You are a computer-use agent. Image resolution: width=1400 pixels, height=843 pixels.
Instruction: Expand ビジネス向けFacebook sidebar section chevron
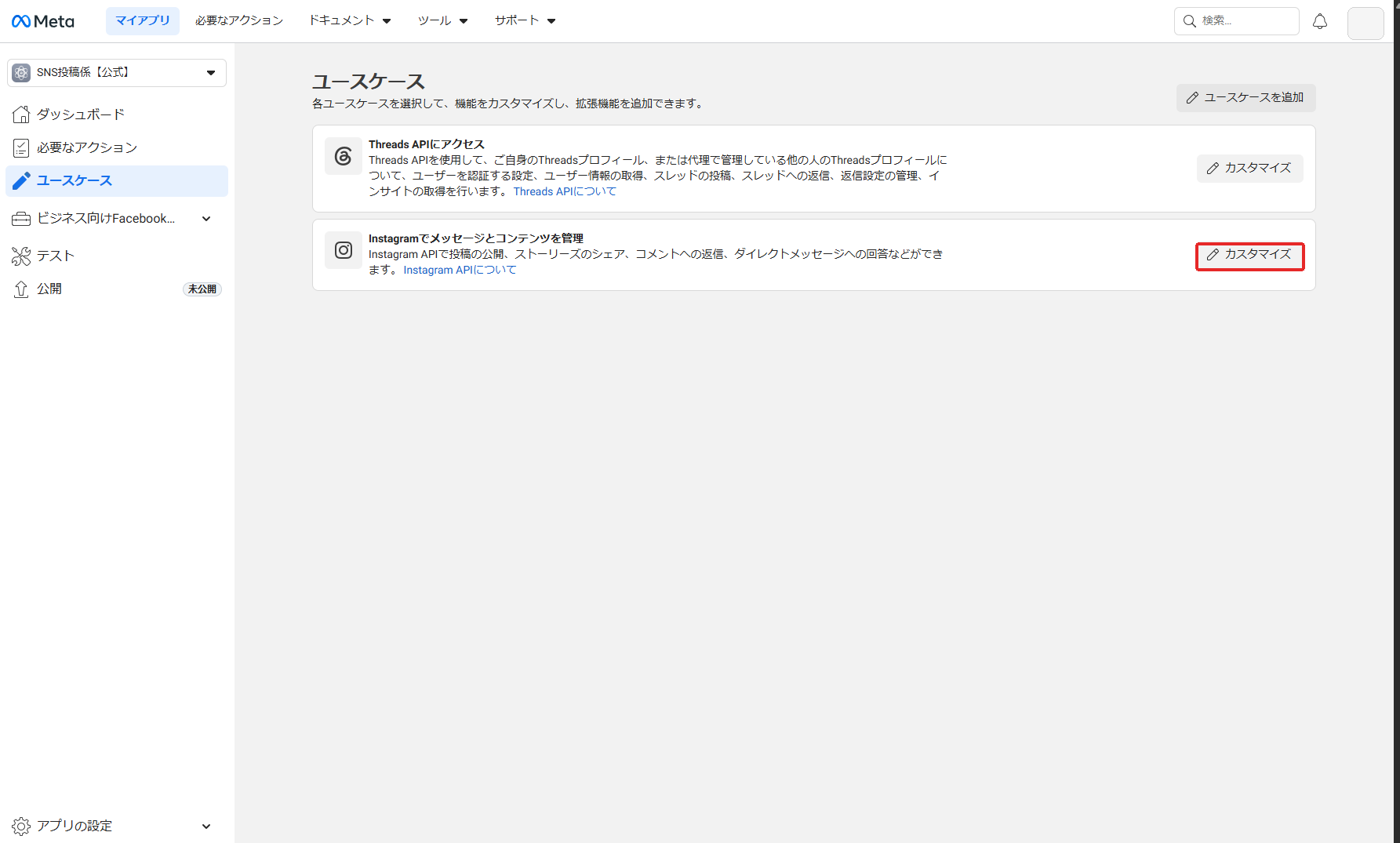[x=206, y=219]
